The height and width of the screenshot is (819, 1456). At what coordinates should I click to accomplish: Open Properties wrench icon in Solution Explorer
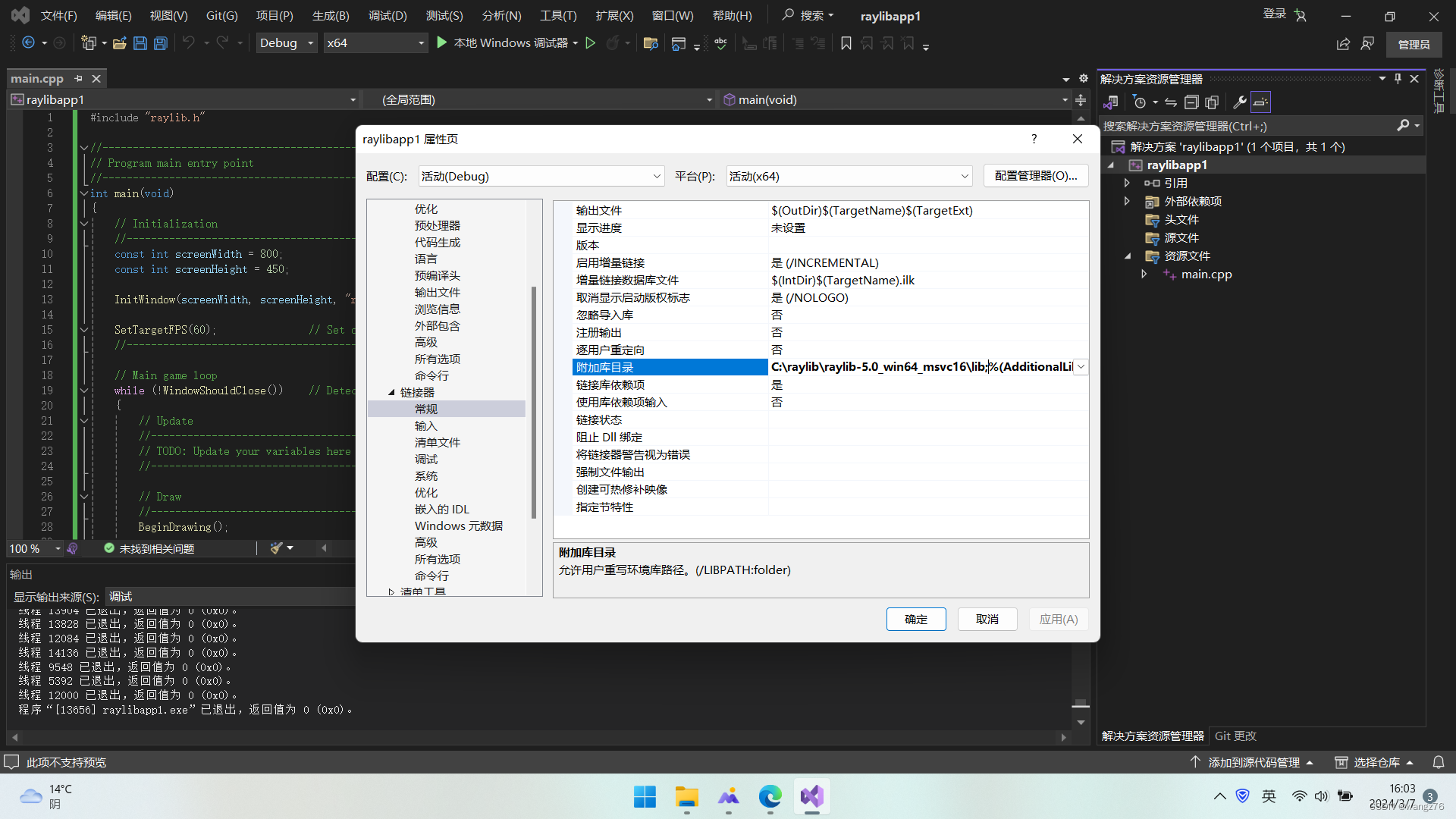[x=1240, y=102]
